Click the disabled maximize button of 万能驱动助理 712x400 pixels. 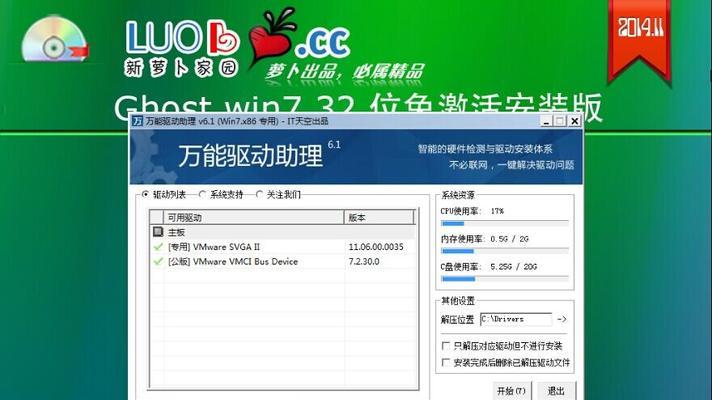pos(560,121)
